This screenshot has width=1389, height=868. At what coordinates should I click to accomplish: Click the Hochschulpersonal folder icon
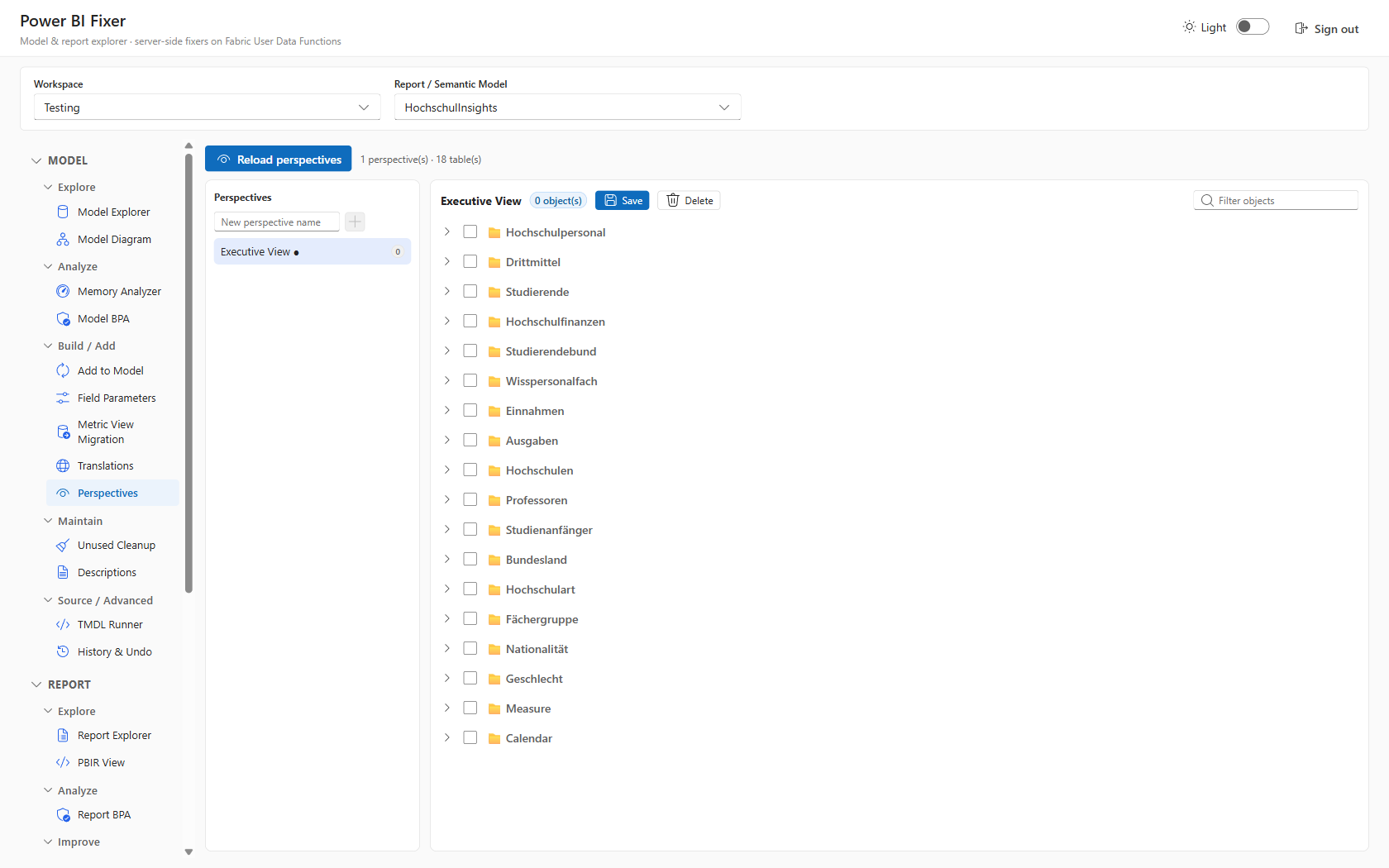(x=494, y=233)
